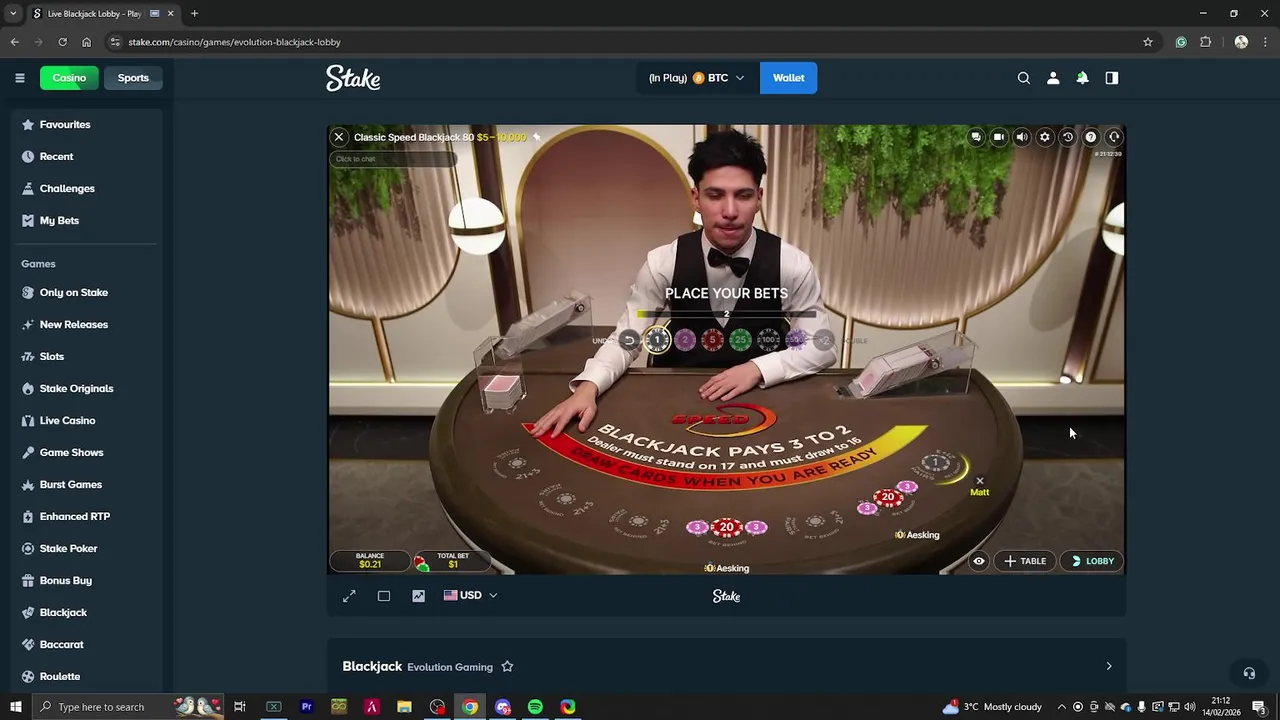Open Burst Games category
Image resolution: width=1280 pixels, height=720 pixels.
pyautogui.click(x=88, y=485)
